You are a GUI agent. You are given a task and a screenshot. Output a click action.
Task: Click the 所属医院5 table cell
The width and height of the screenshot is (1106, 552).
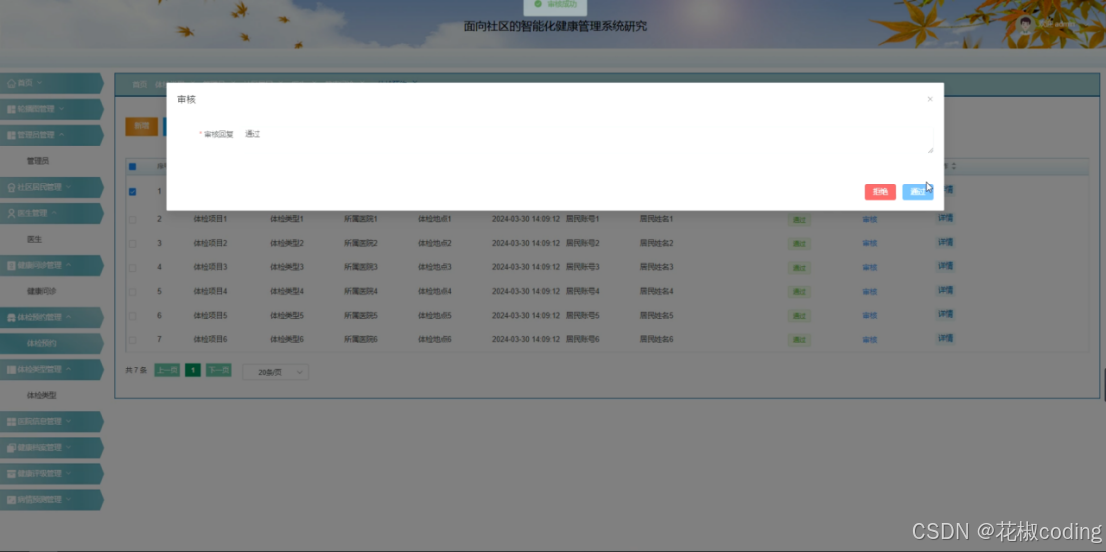[x=360, y=316]
